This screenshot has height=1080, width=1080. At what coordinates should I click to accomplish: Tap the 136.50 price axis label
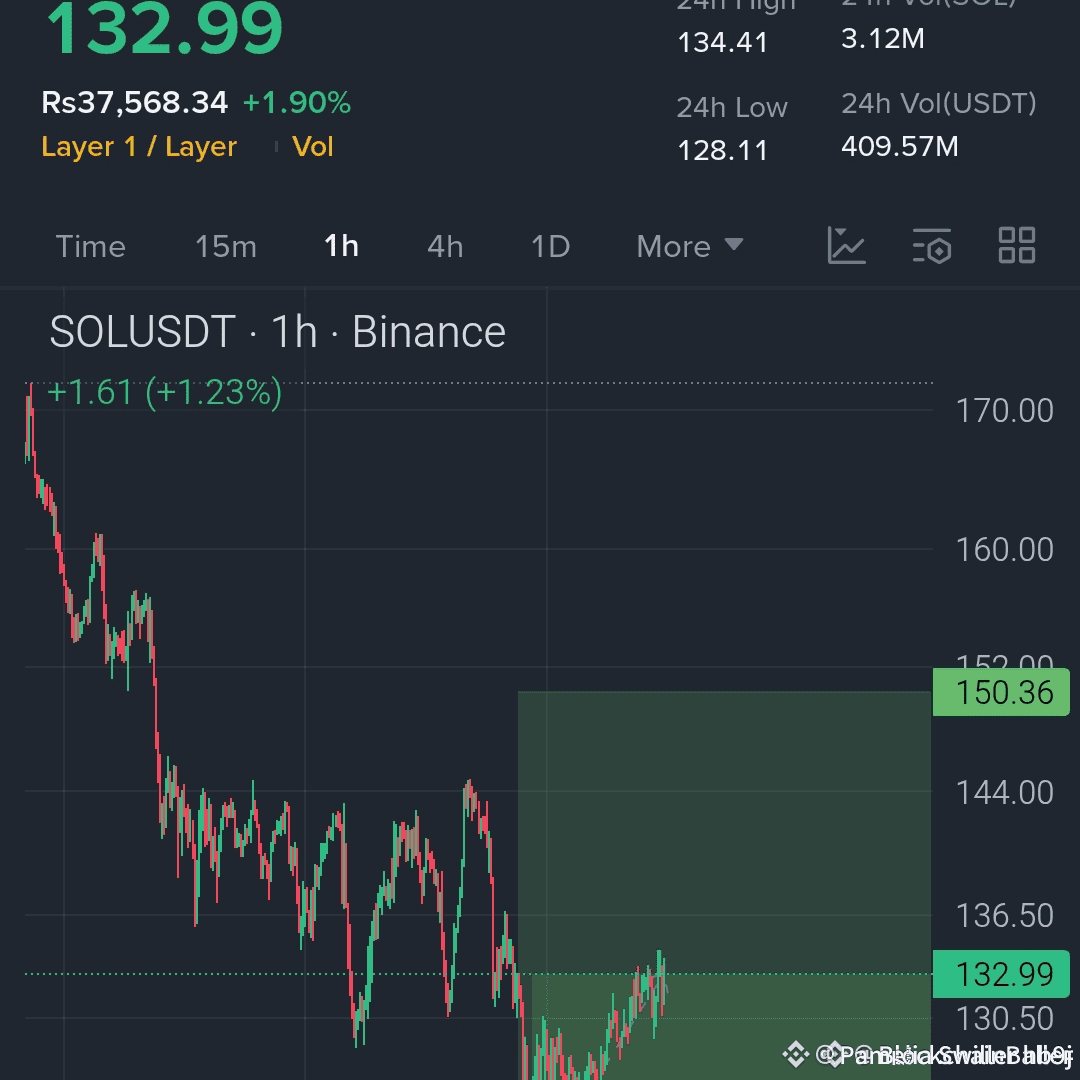[1004, 915]
